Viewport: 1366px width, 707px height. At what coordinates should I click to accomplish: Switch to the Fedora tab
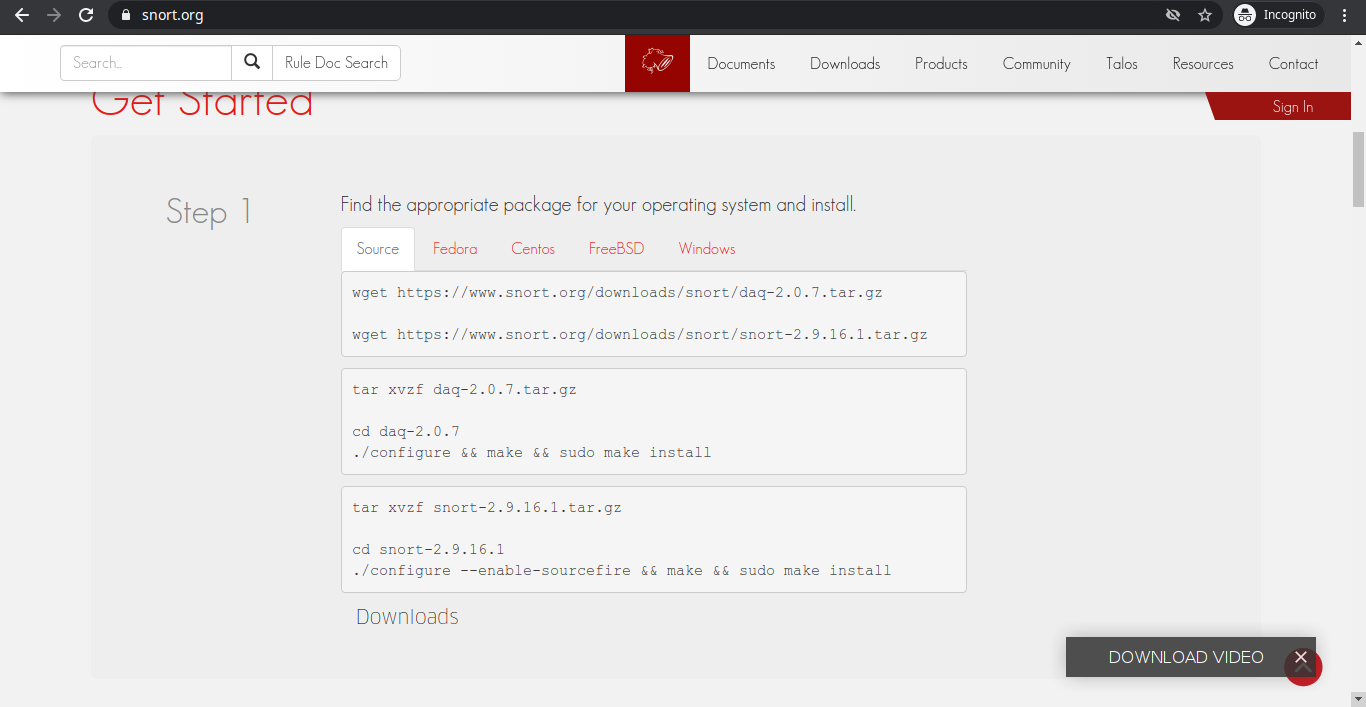click(455, 249)
